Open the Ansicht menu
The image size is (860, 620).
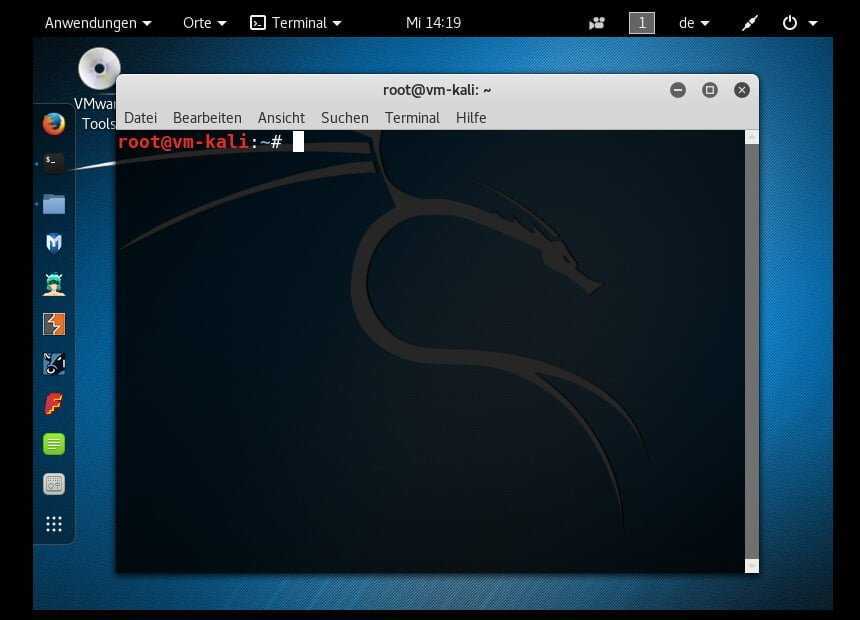tap(281, 118)
